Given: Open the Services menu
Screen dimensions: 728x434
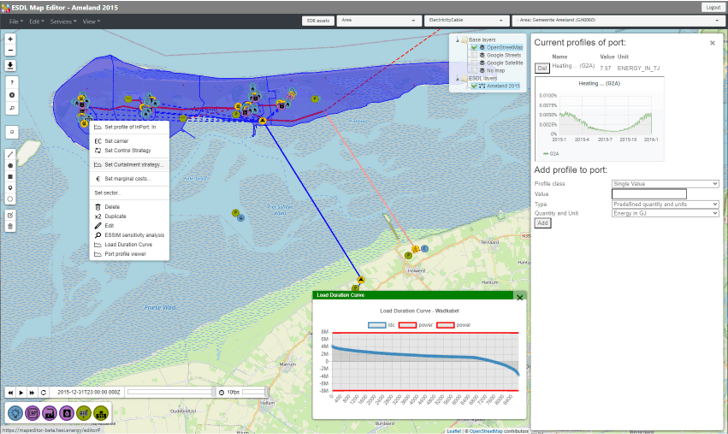Looking at the screenshot, I should click(x=61, y=21).
